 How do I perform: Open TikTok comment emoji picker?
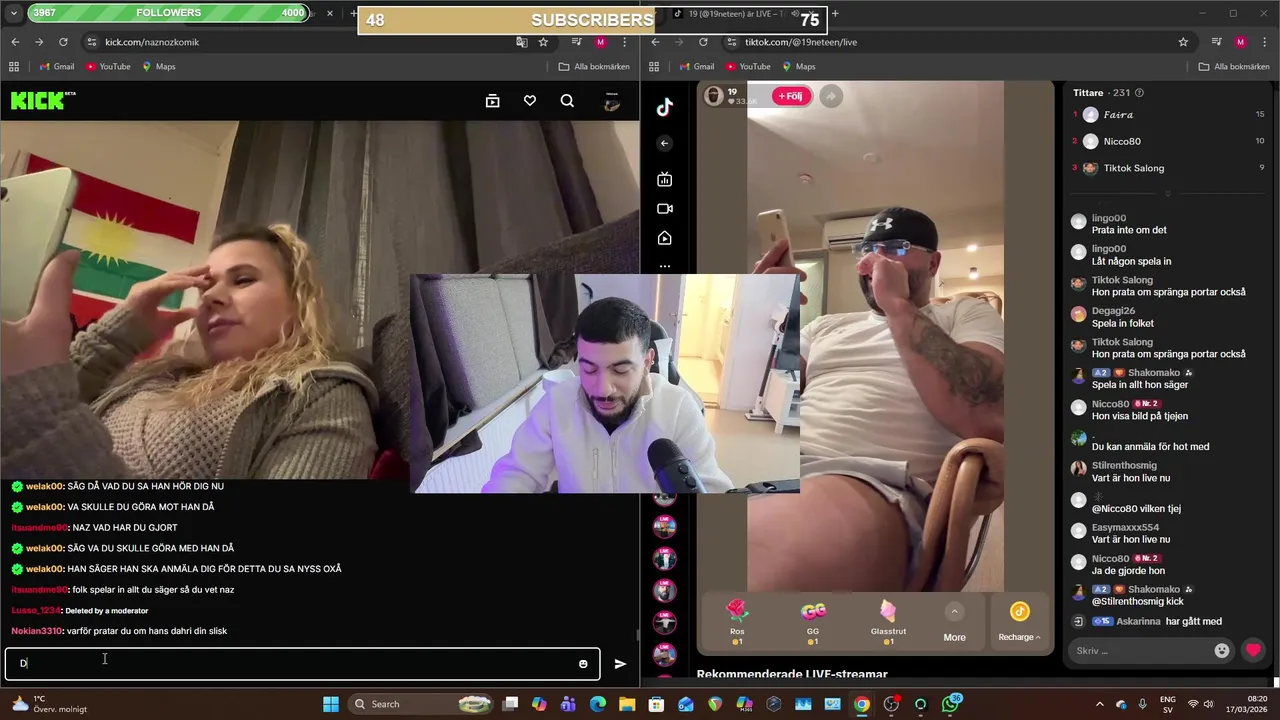[1222, 650]
